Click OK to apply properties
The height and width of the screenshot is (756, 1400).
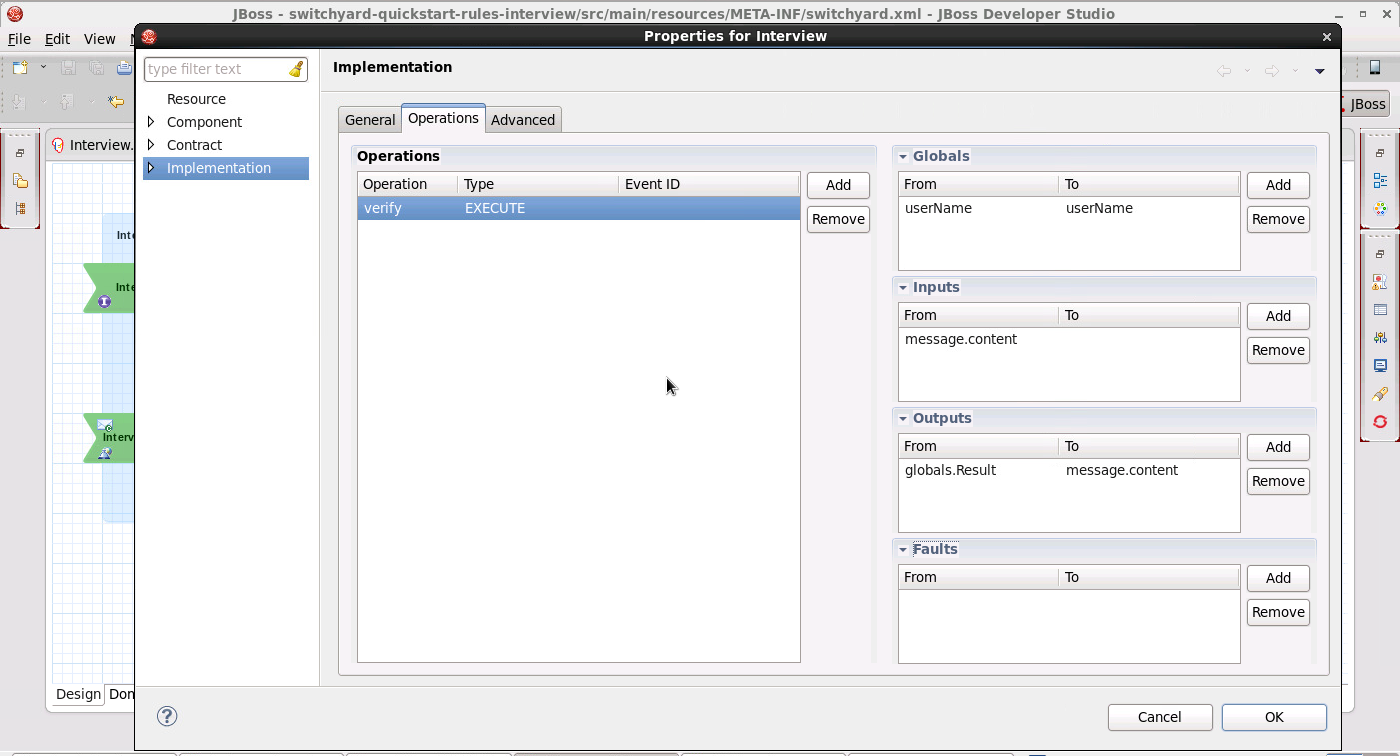coord(1274,717)
